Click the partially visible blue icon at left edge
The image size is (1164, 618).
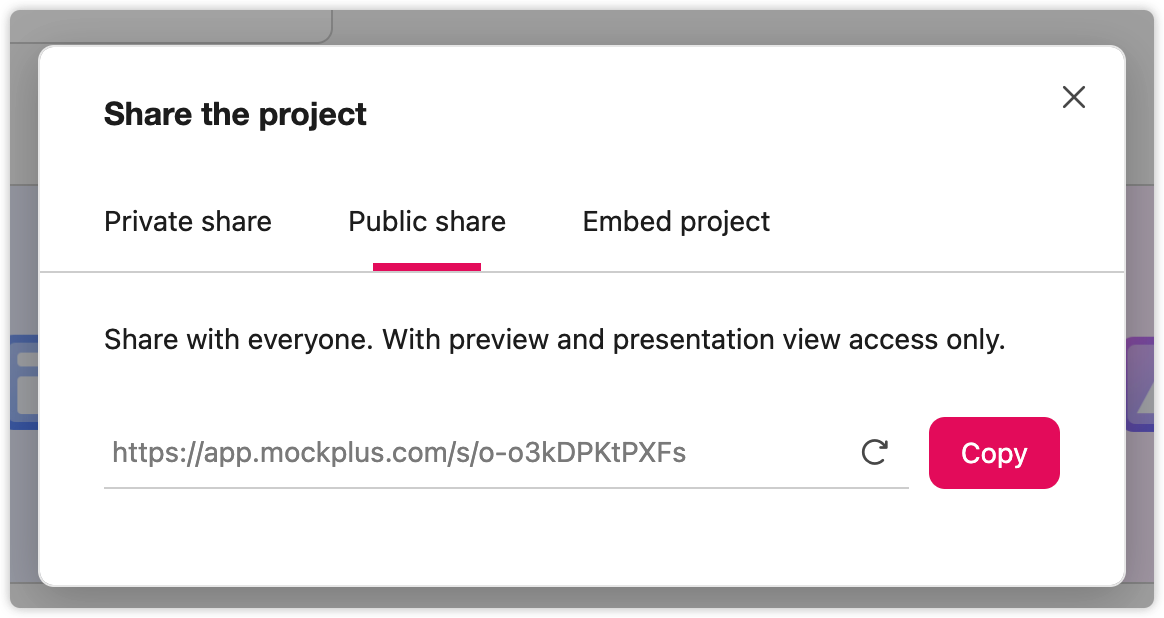(x=24, y=382)
